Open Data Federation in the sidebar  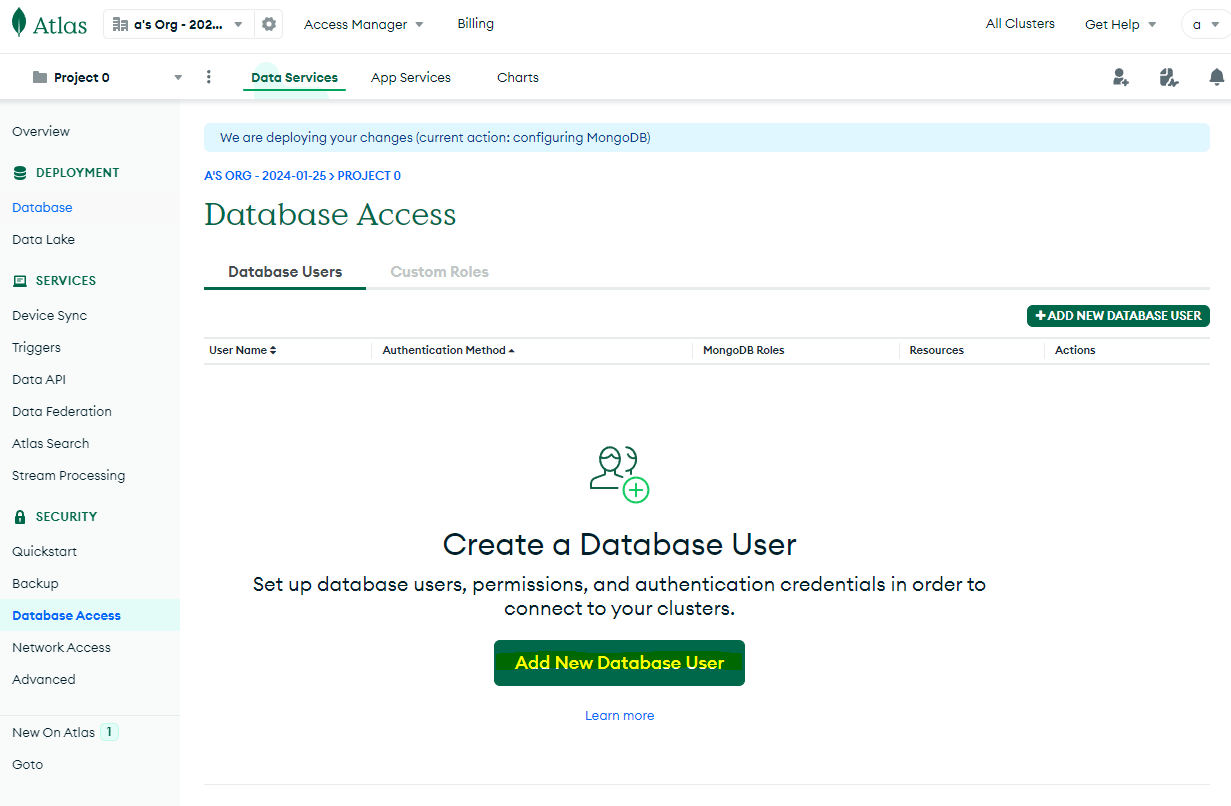62,411
